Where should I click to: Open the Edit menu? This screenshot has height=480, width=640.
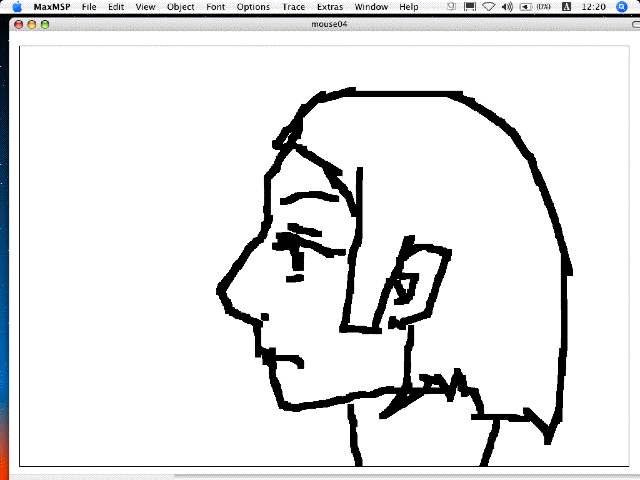point(116,7)
